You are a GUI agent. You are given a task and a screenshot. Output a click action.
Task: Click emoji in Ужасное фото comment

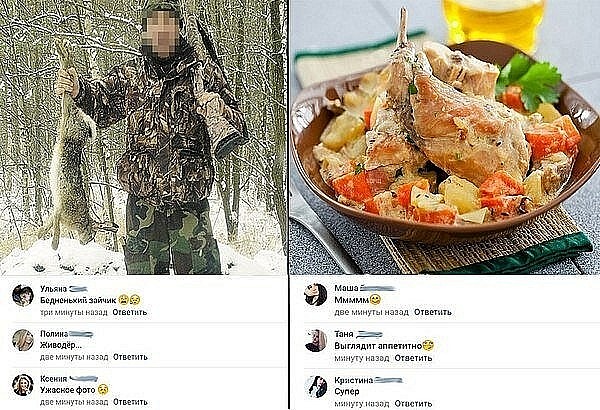(x=103, y=390)
